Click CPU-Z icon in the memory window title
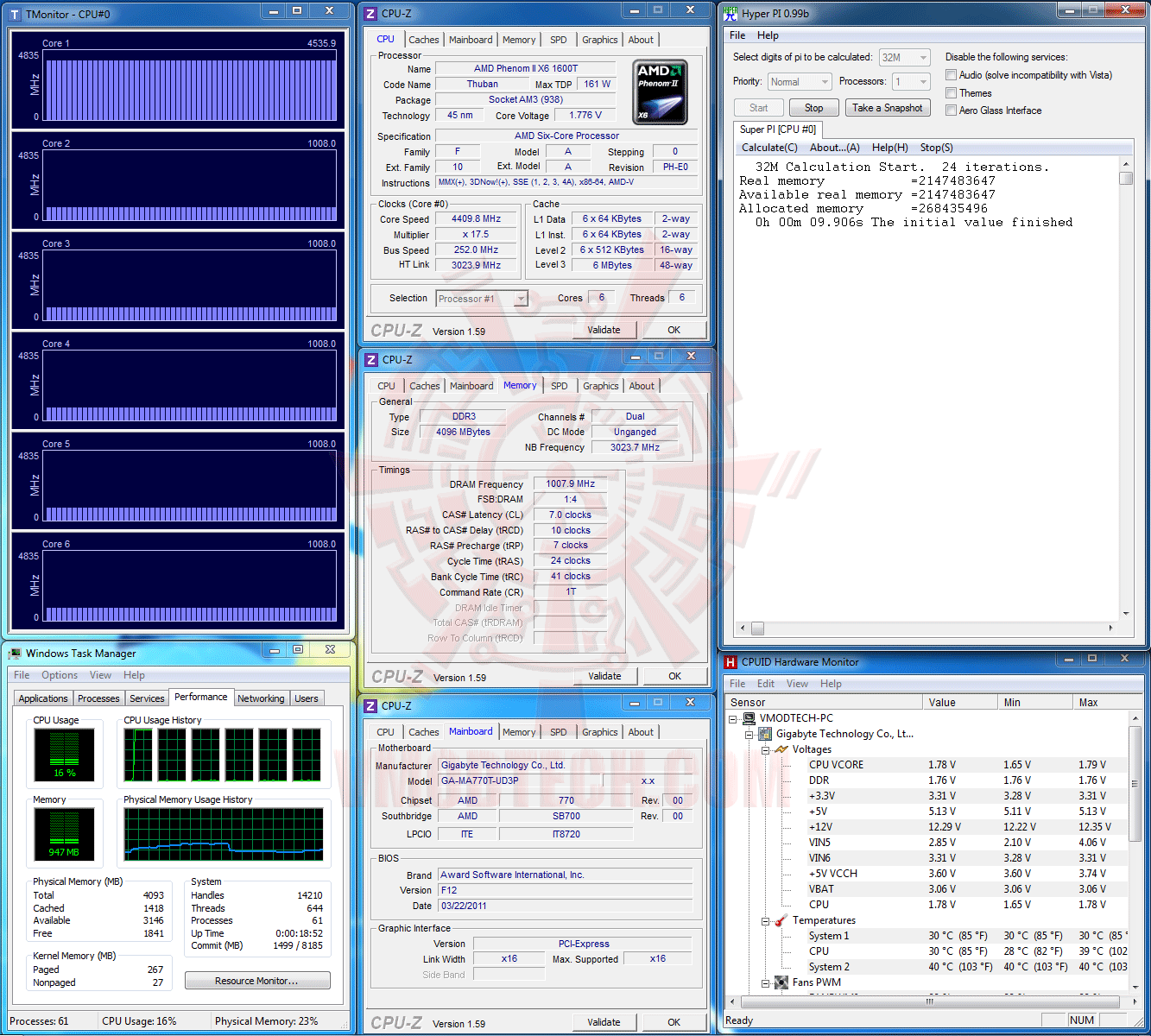Image resolution: width=1151 pixels, height=1036 pixels. [371, 360]
